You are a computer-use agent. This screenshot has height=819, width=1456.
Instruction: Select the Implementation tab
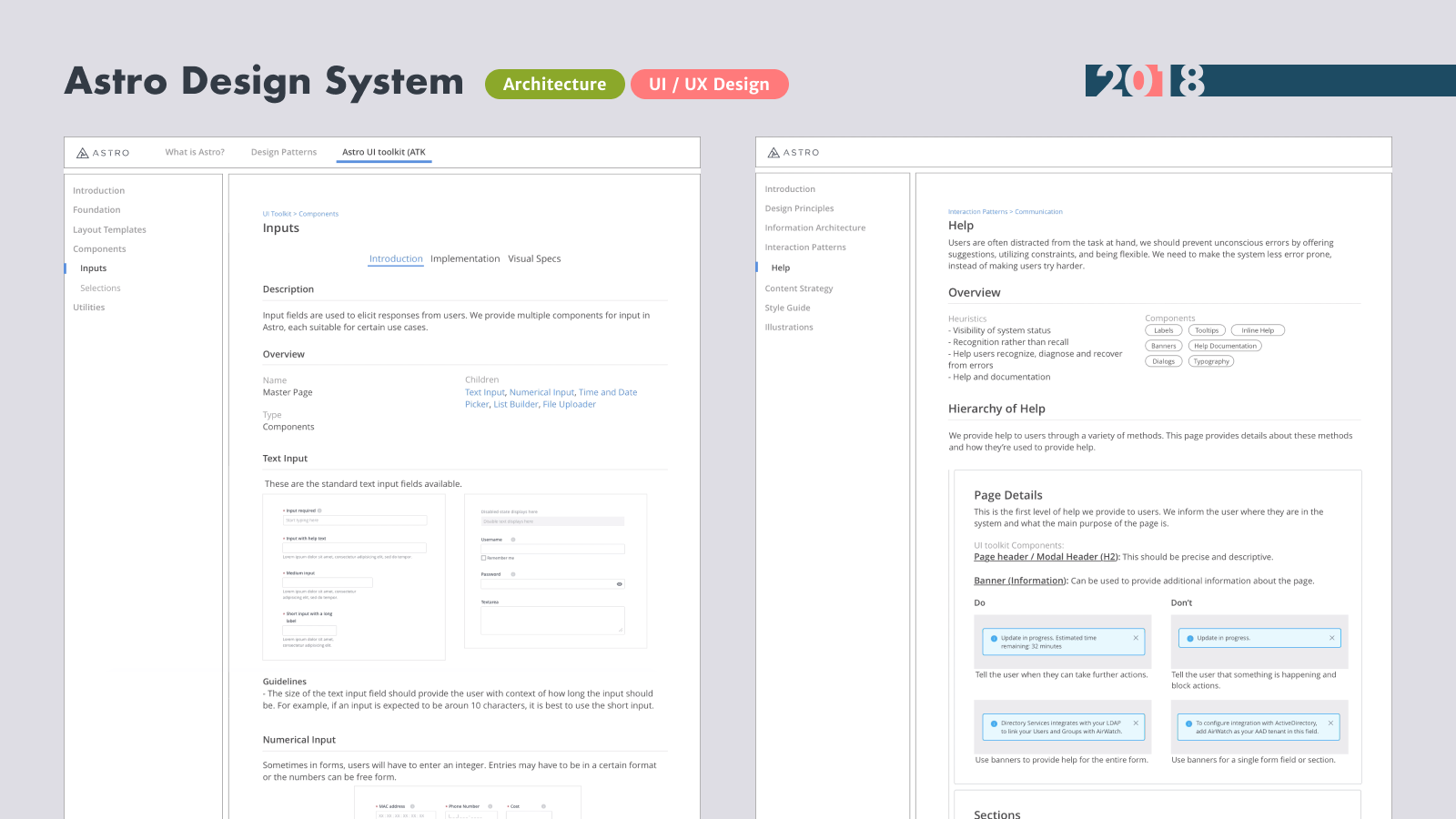point(465,259)
